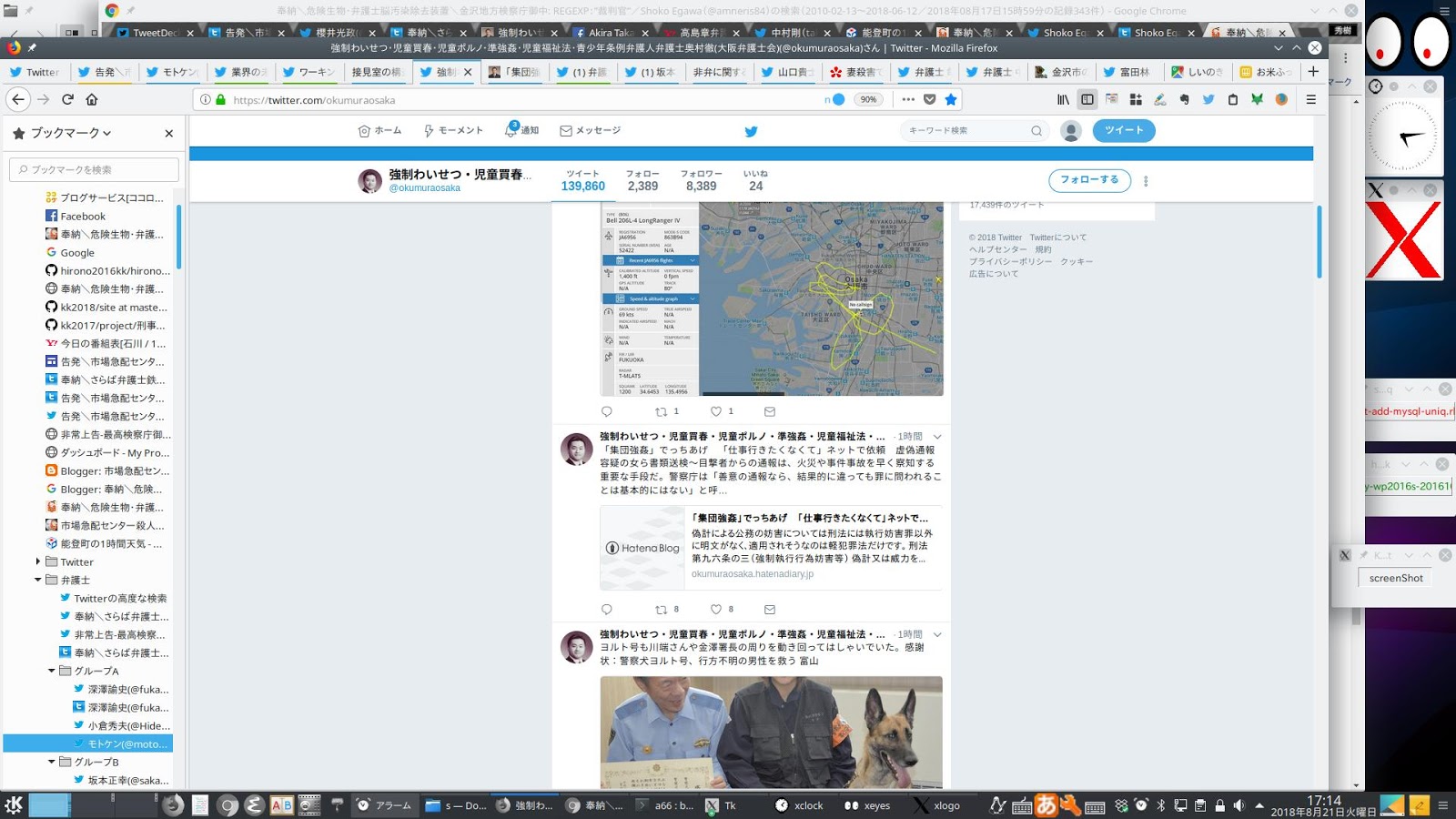Click the Firefox address bar URL
1456x819 pixels.
[314, 100]
